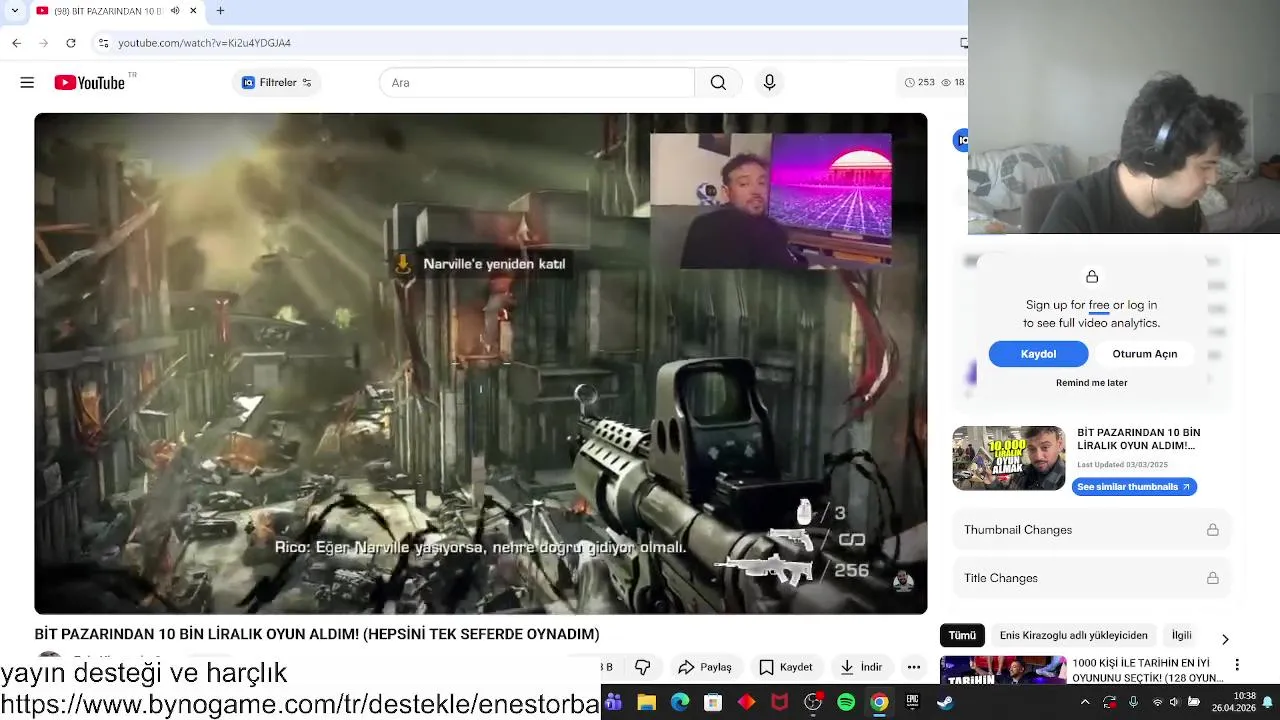Open a new tab with plus button

(x=220, y=11)
